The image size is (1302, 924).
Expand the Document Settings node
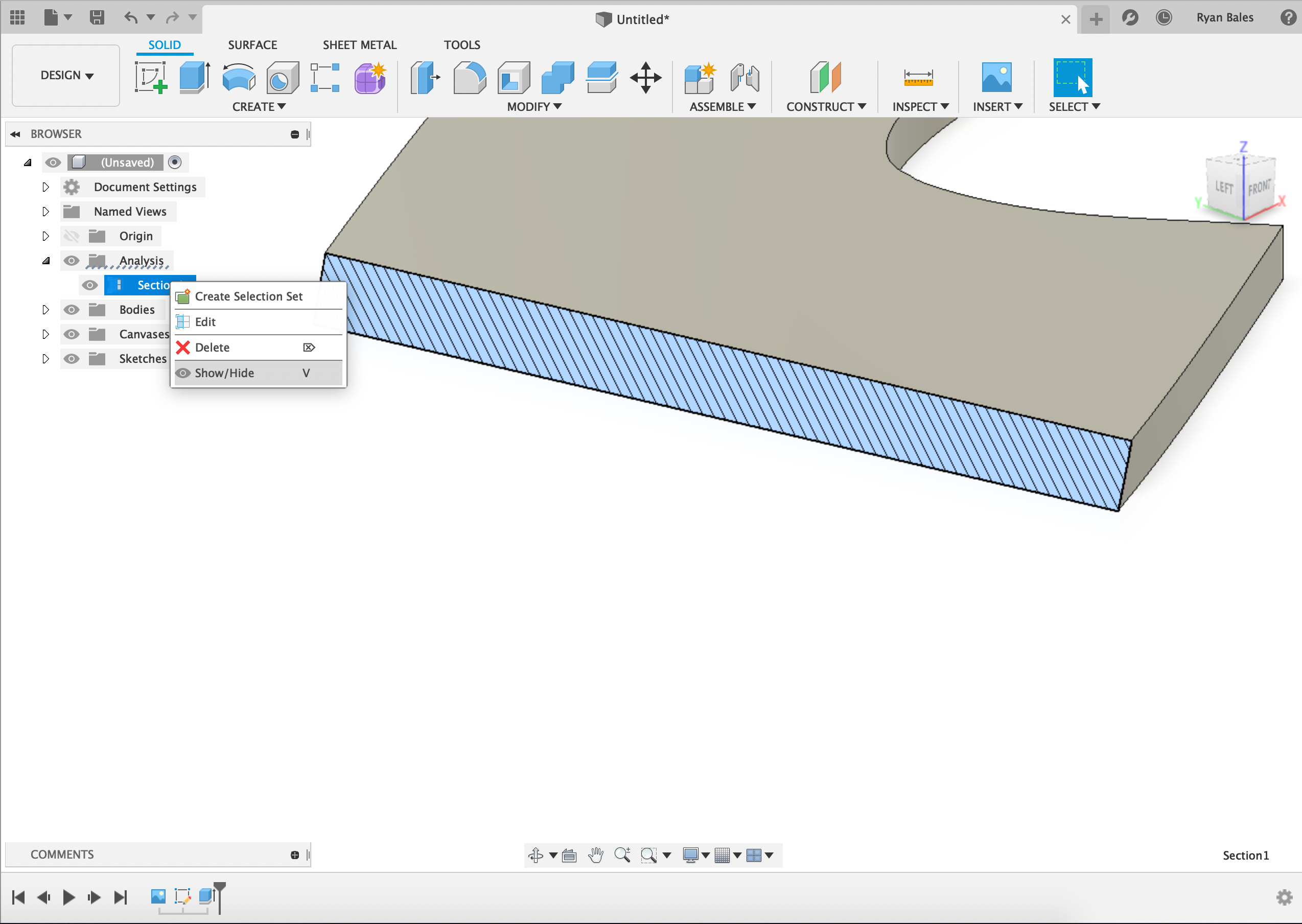click(45, 187)
